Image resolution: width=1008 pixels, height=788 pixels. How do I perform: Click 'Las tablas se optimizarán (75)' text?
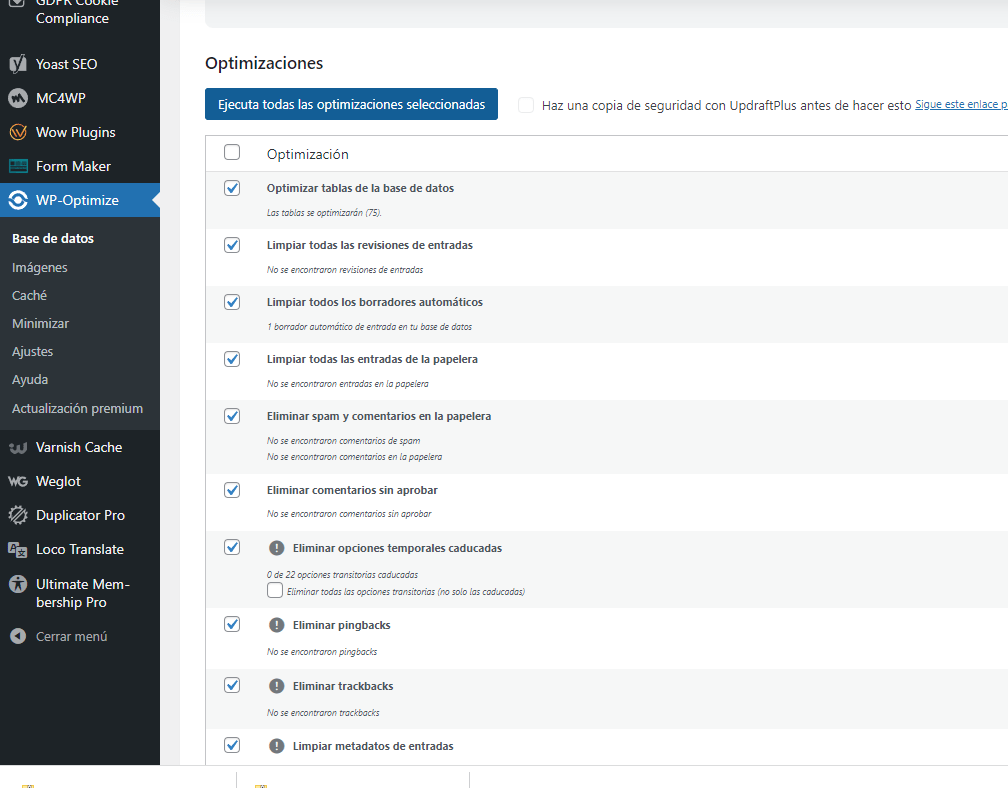[324, 213]
